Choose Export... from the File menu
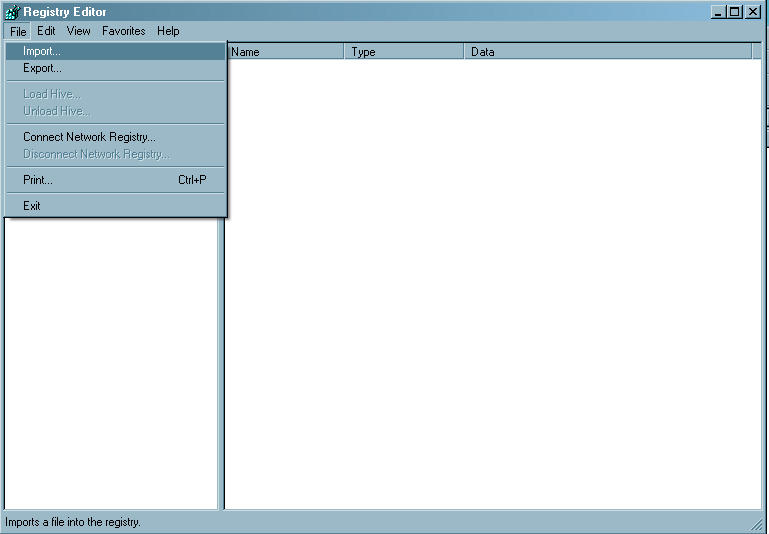The height and width of the screenshot is (534, 769). point(116,68)
